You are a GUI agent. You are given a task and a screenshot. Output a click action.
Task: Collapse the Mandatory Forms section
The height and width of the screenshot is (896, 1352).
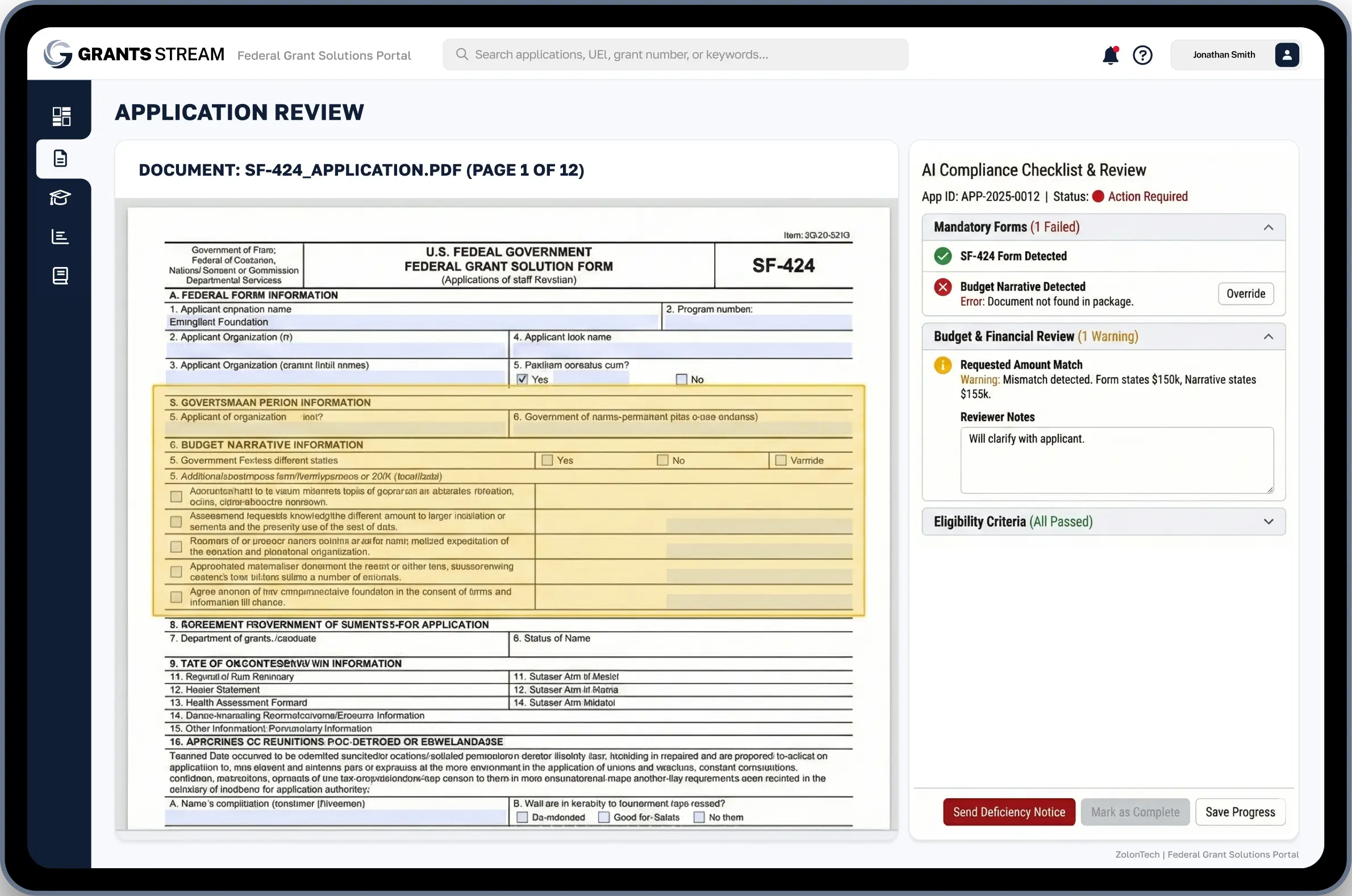coord(1268,227)
